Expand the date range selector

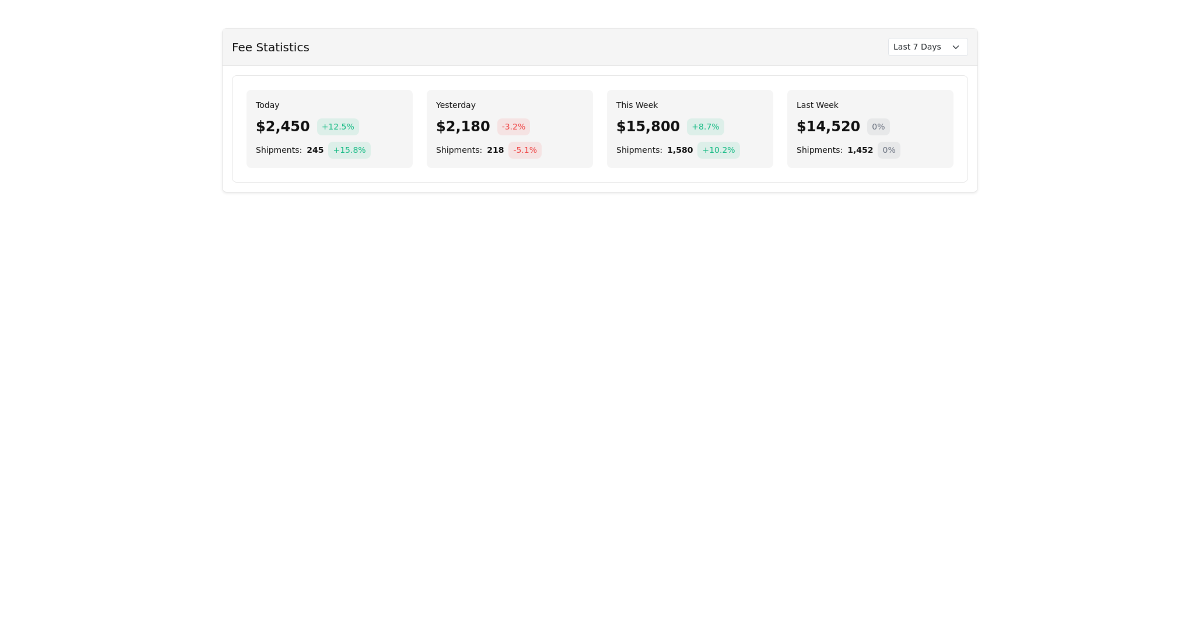pos(925,47)
